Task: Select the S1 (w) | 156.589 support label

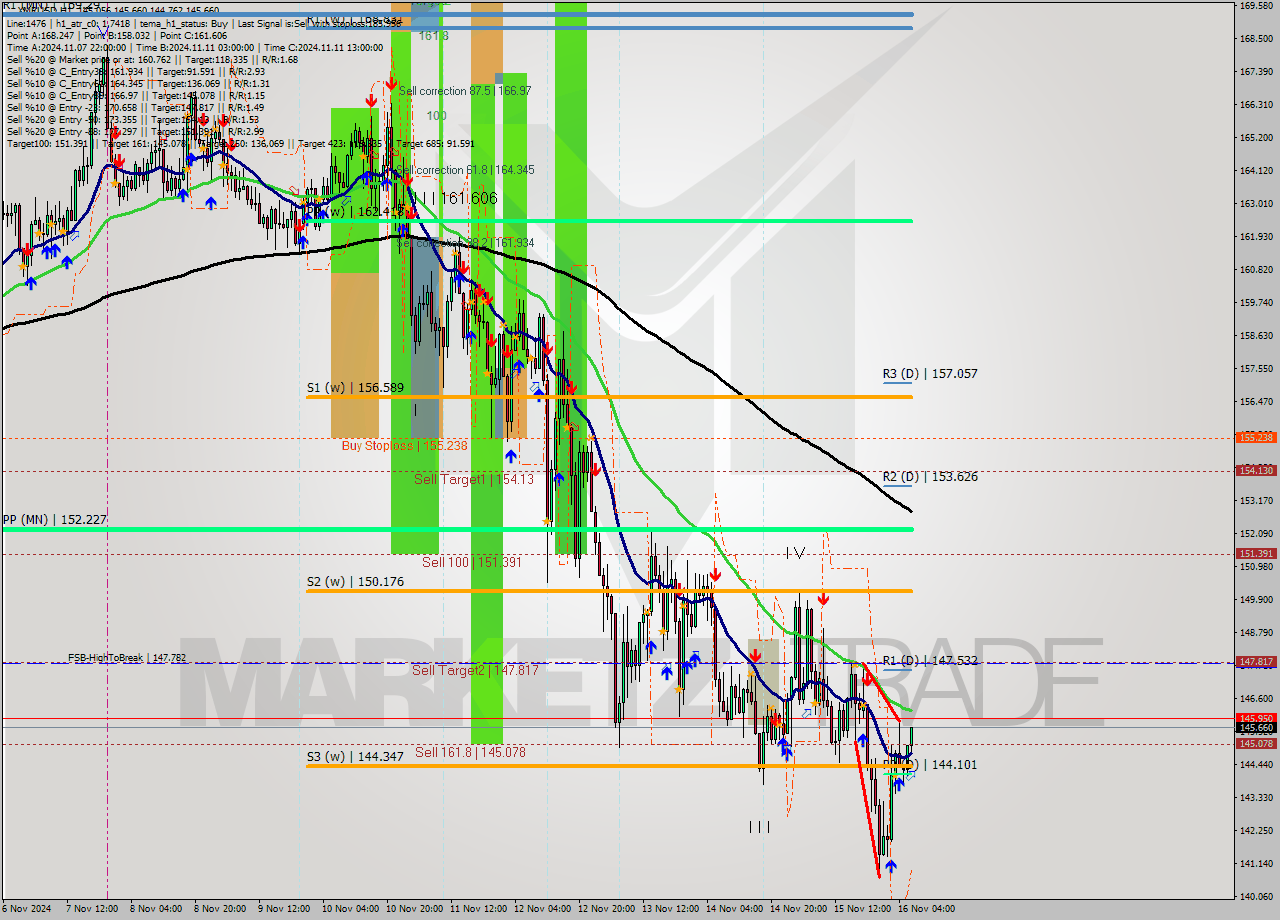Action: [x=355, y=387]
